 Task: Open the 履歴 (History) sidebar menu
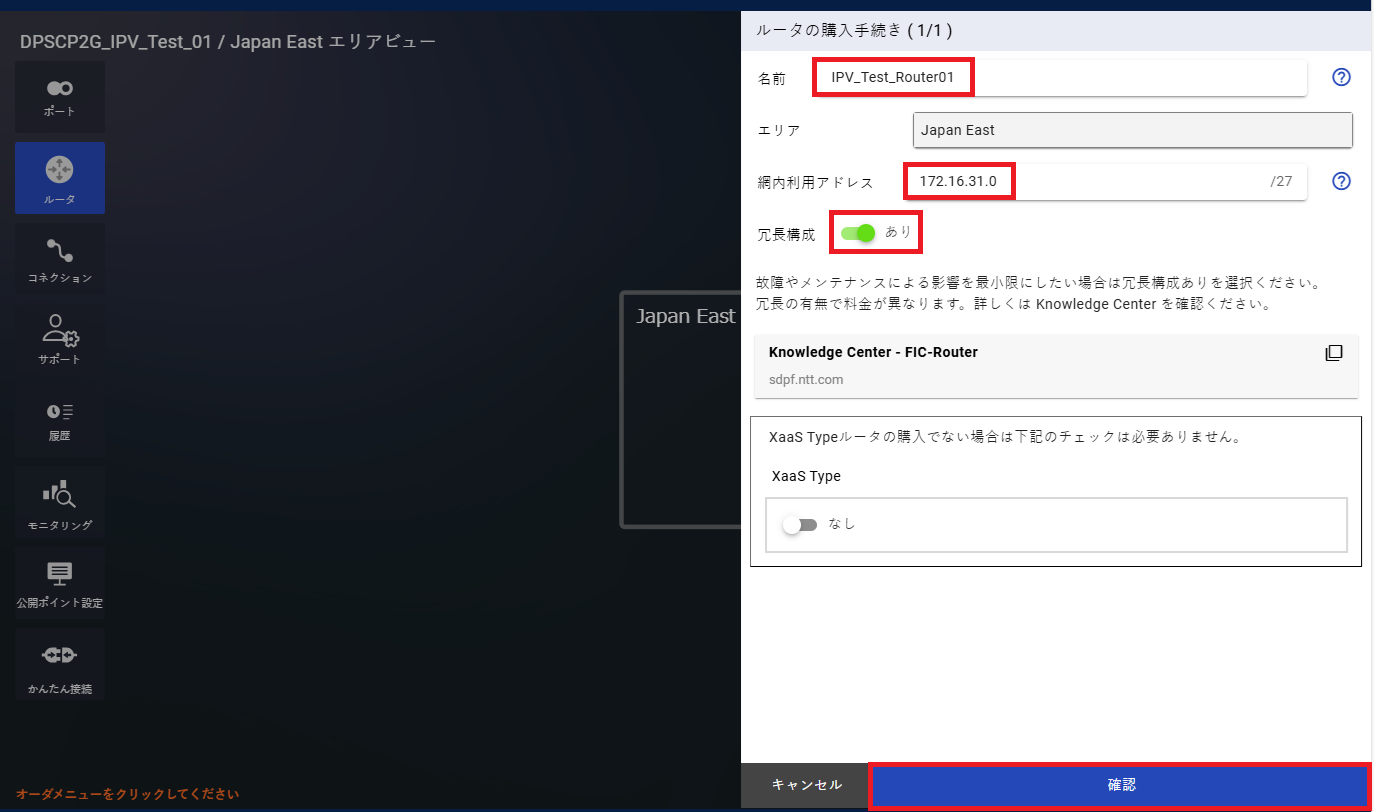click(x=60, y=421)
